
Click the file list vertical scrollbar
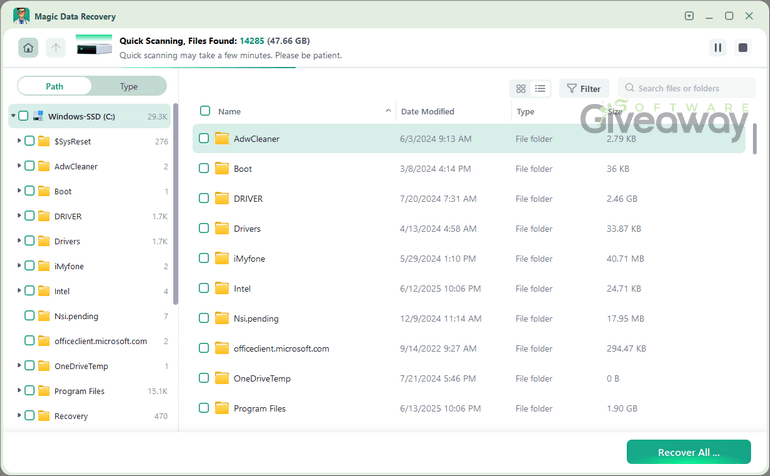tap(755, 139)
